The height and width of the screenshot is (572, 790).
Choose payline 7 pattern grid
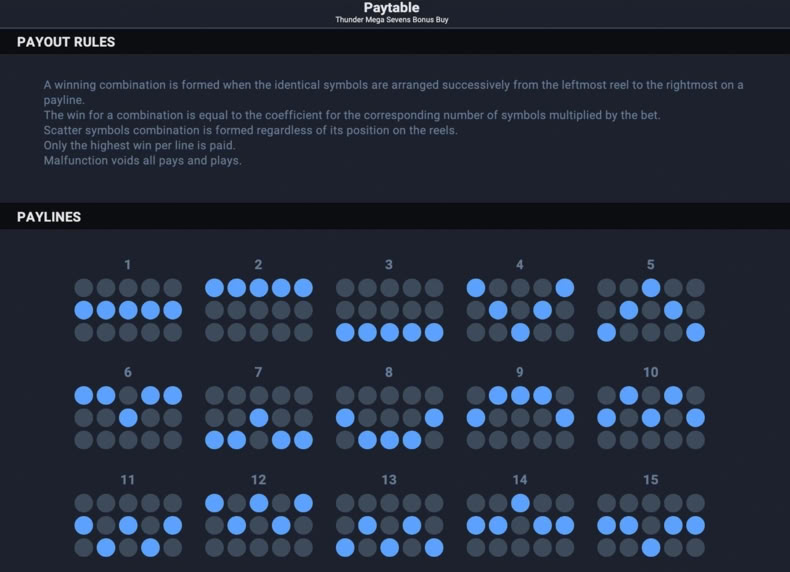[258, 417]
